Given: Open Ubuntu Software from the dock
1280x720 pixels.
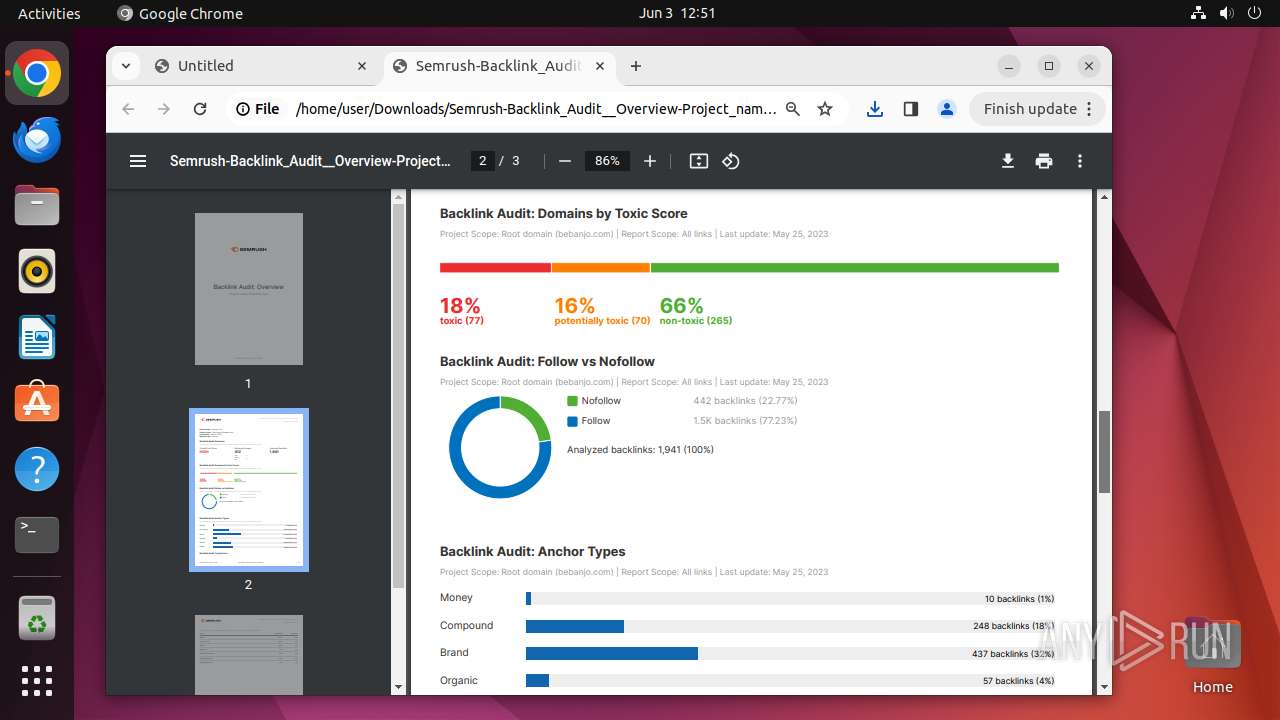Looking at the screenshot, I should (x=37, y=404).
